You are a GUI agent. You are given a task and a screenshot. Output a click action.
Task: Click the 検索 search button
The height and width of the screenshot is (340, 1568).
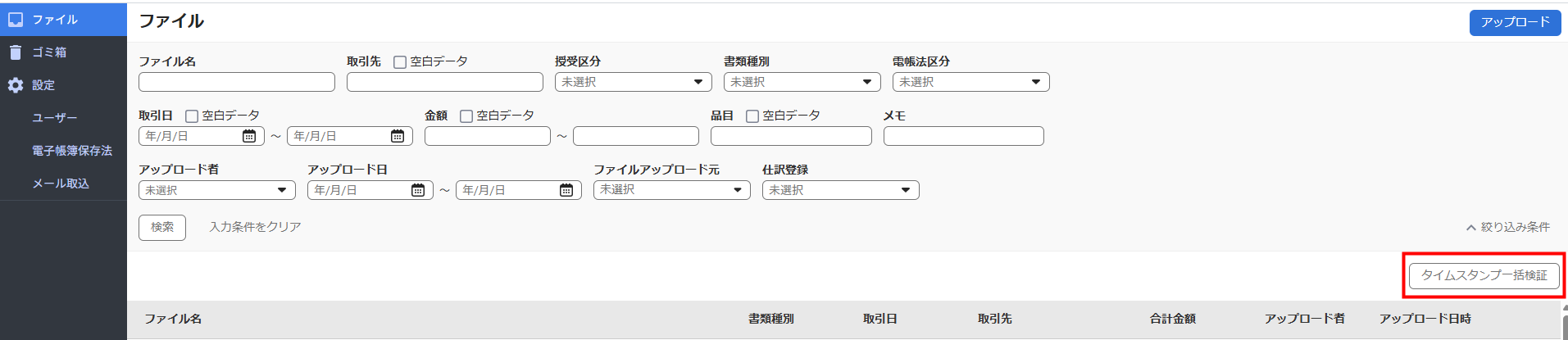click(x=162, y=227)
